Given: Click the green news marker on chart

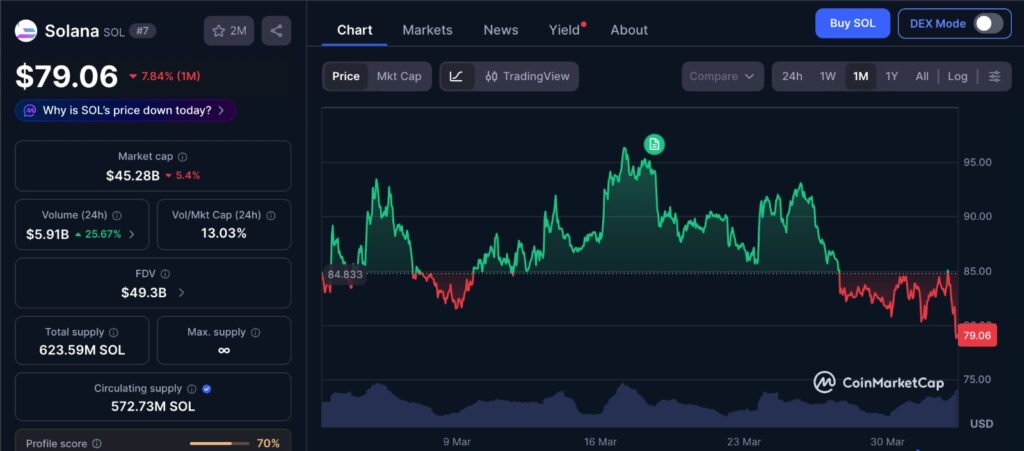Looking at the screenshot, I should pyautogui.click(x=654, y=145).
